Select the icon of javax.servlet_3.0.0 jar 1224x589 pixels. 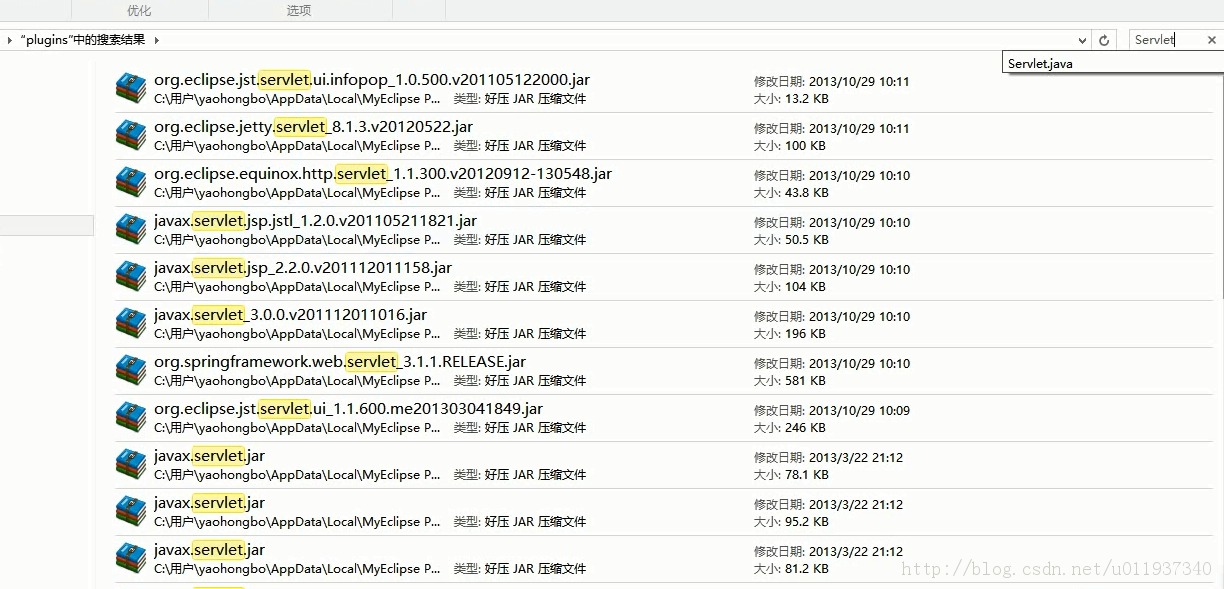point(131,324)
